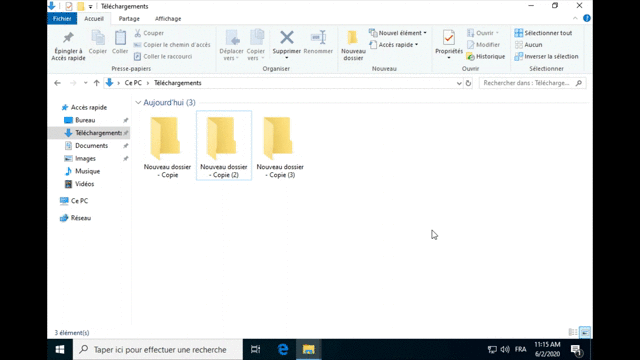Collapse the ribbon with the chevron
The image size is (640, 360).
pyautogui.click(x=575, y=18)
